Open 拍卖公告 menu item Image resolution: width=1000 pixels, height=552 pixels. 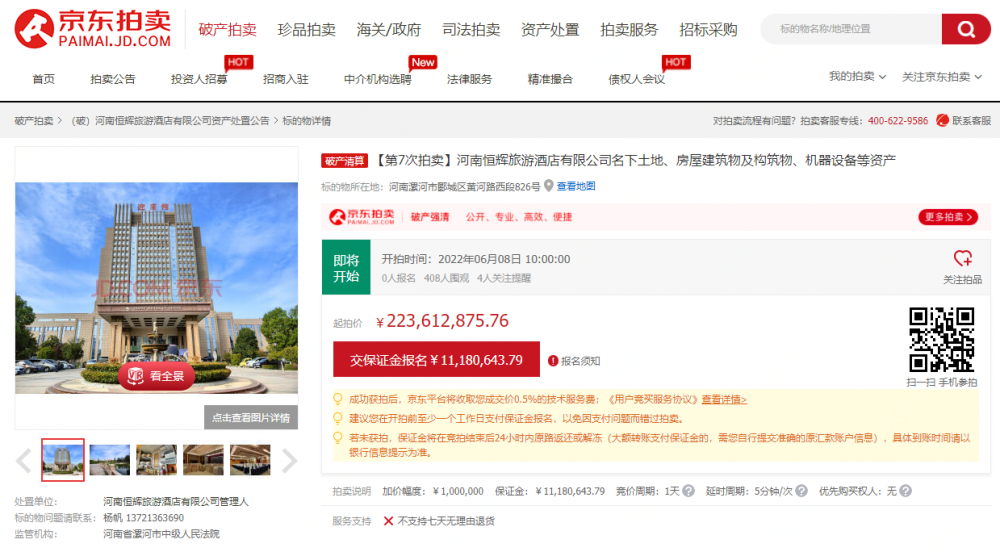[x=113, y=79]
